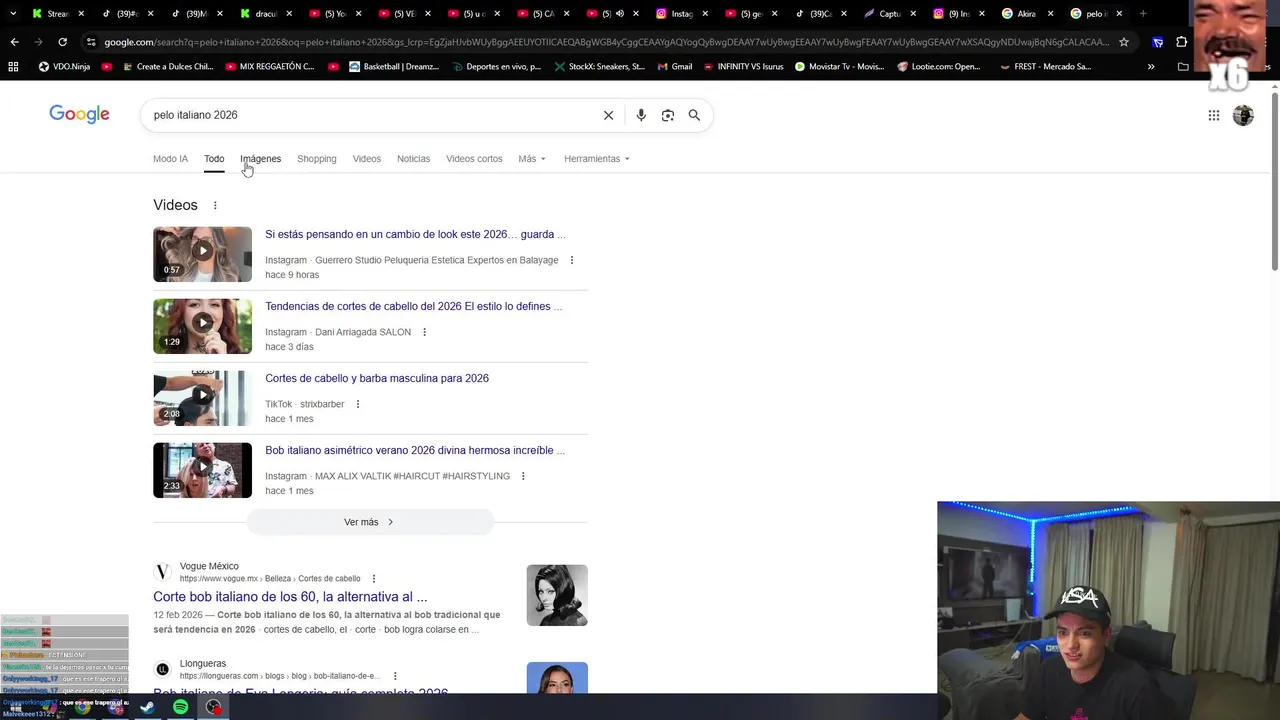Open all bookmarks folder icon
The height and width of the screenshot is (720, 1280).
(x=1183, y=66)
